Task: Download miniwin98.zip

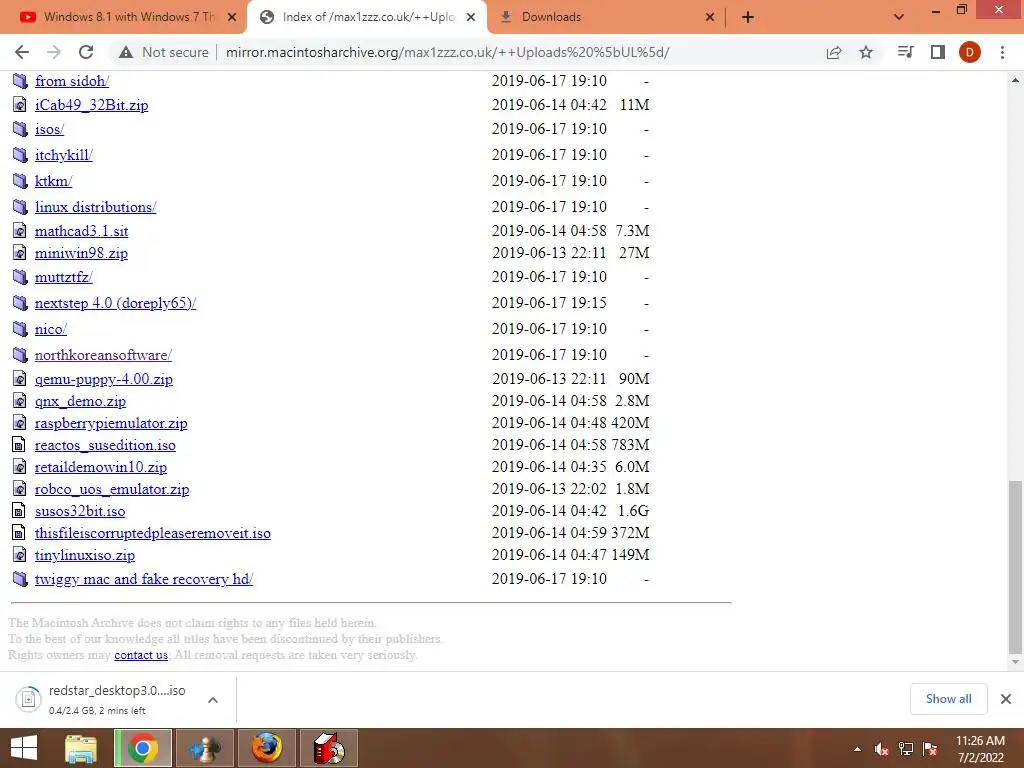Action: 81,253
